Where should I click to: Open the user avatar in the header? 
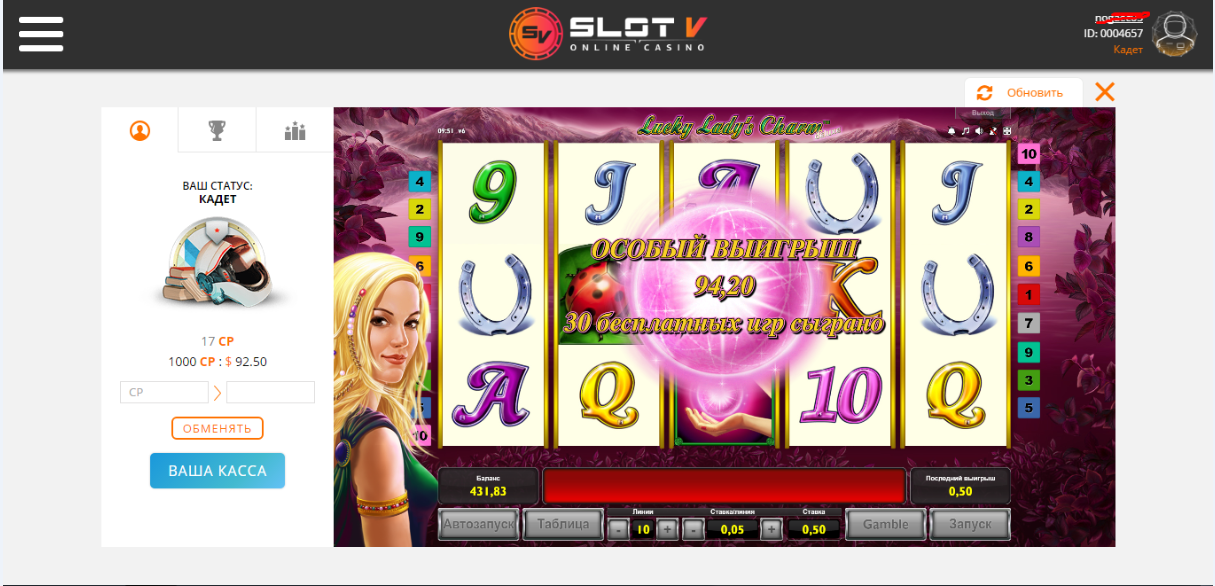(x=1175, y=34)
